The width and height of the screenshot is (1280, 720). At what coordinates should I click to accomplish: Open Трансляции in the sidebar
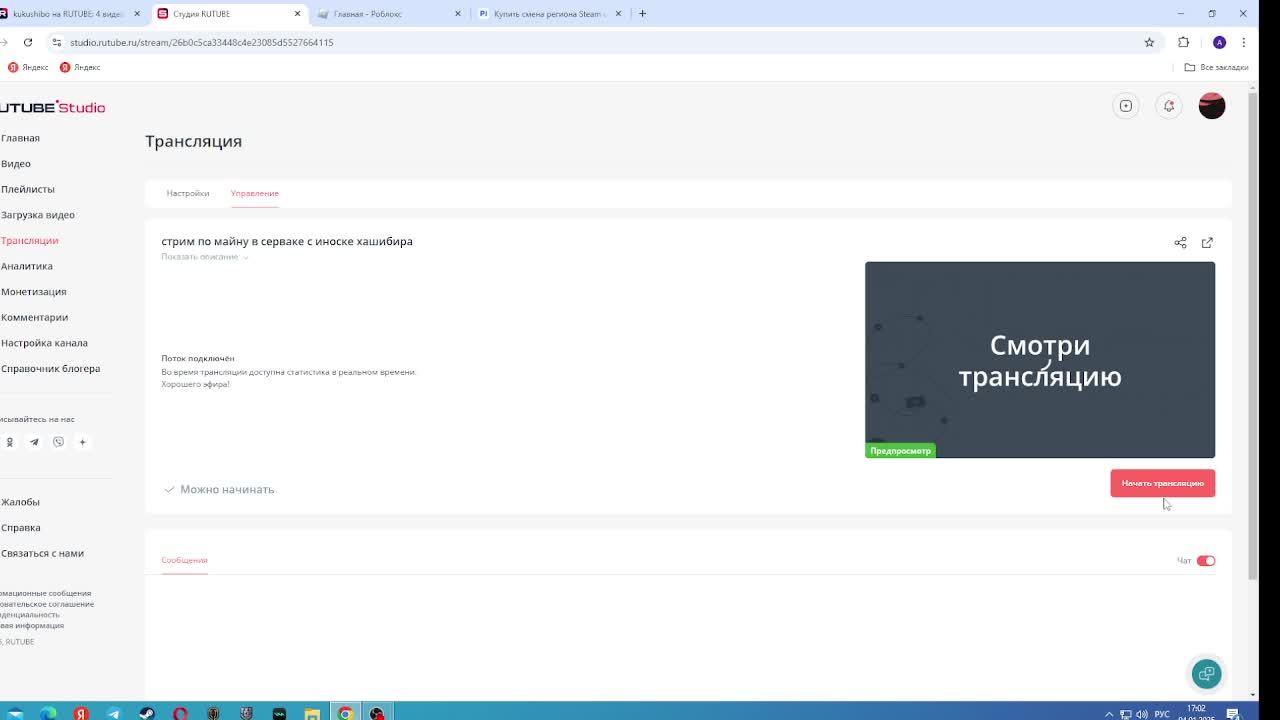pyautogui.click(x=29, y=241)
